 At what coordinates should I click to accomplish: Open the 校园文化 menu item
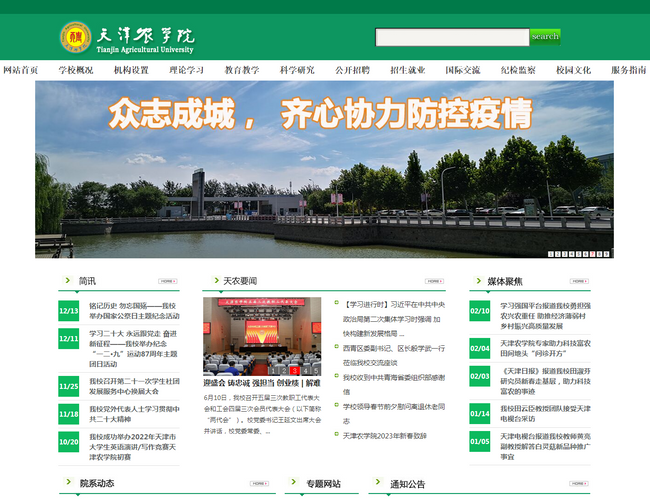coord(573,70)
